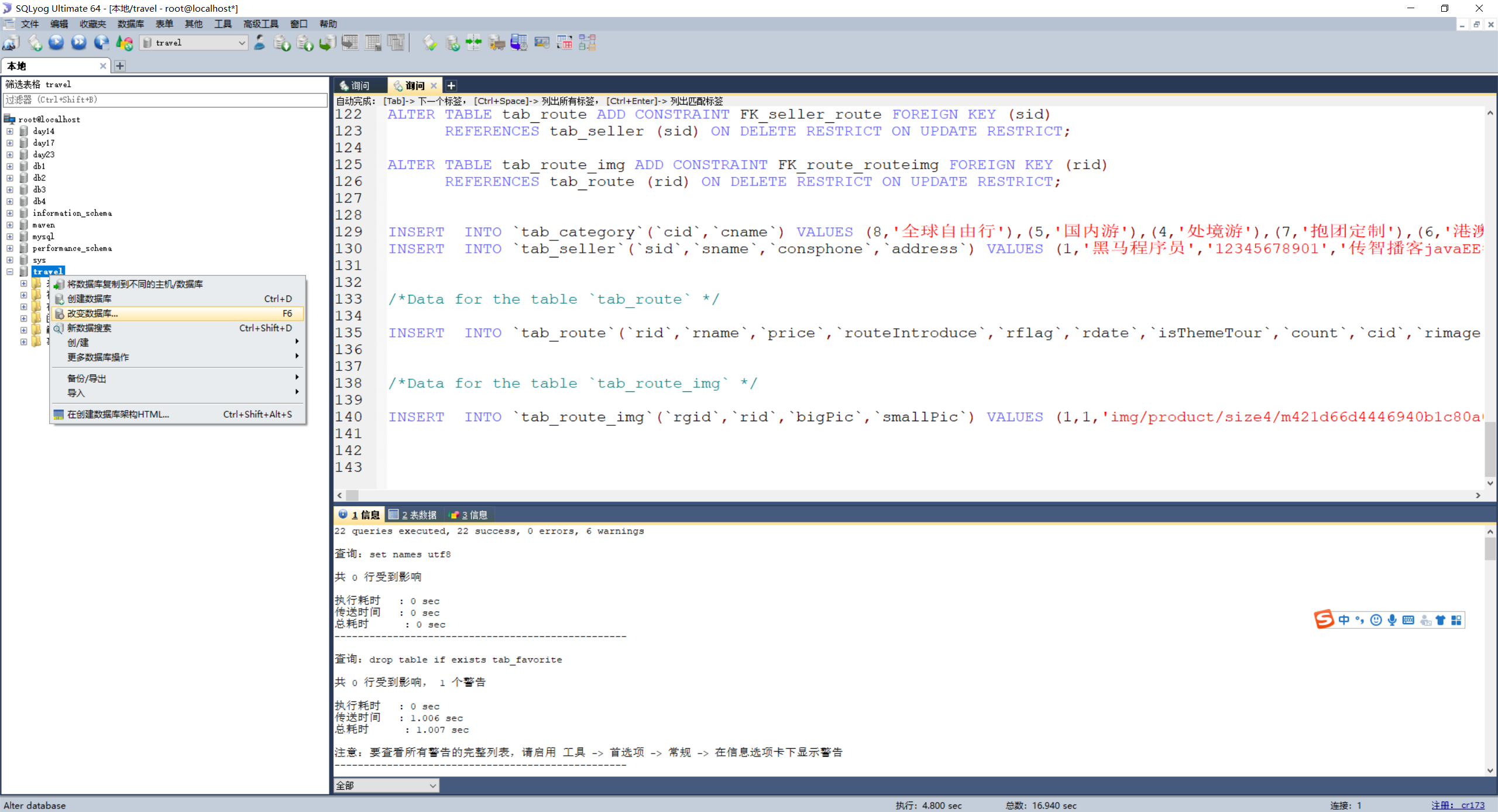The width and height of the screenshot is (1498, 812).
Task: Click the new query editor icon
Action: point(35,43)
